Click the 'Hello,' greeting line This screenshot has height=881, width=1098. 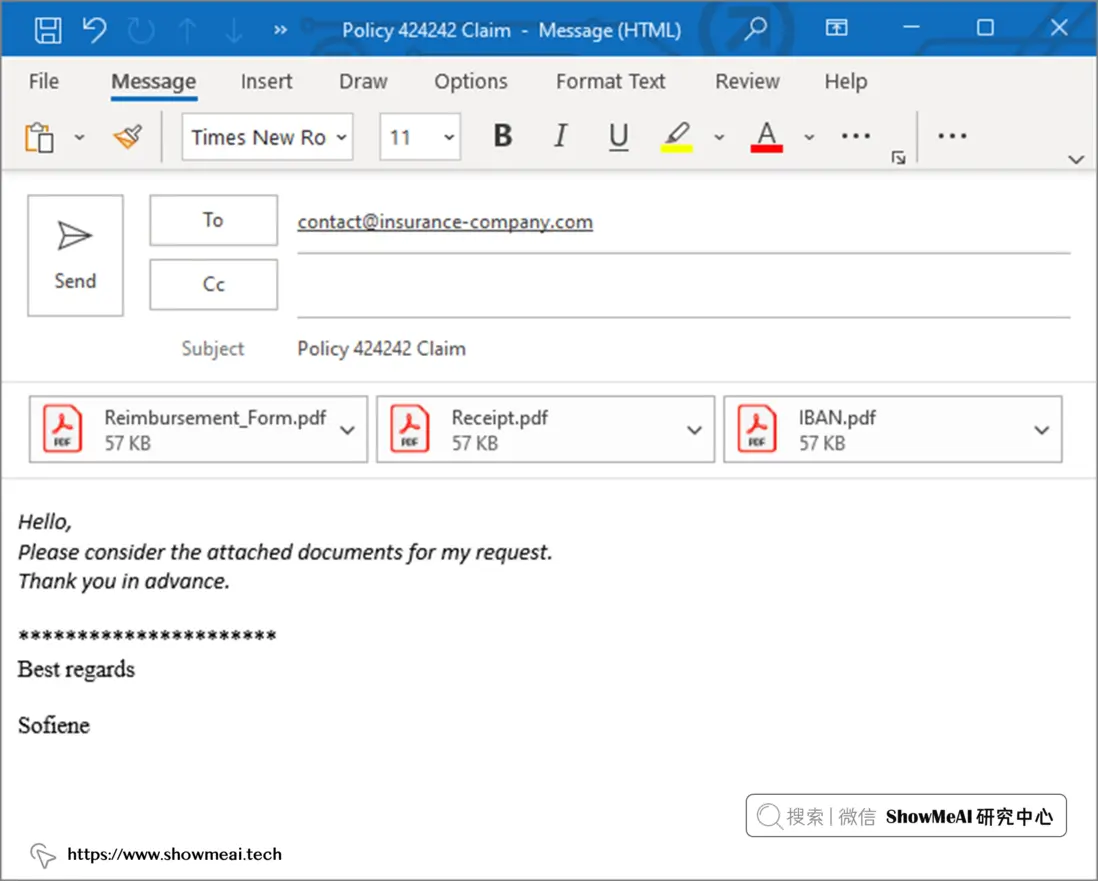pyautogui.click(x=45, y=522)
